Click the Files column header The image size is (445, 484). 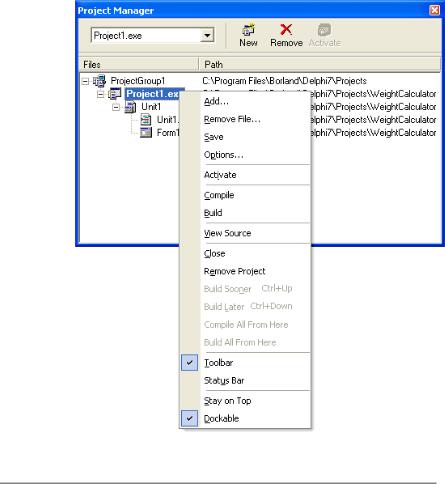[139, 64]
